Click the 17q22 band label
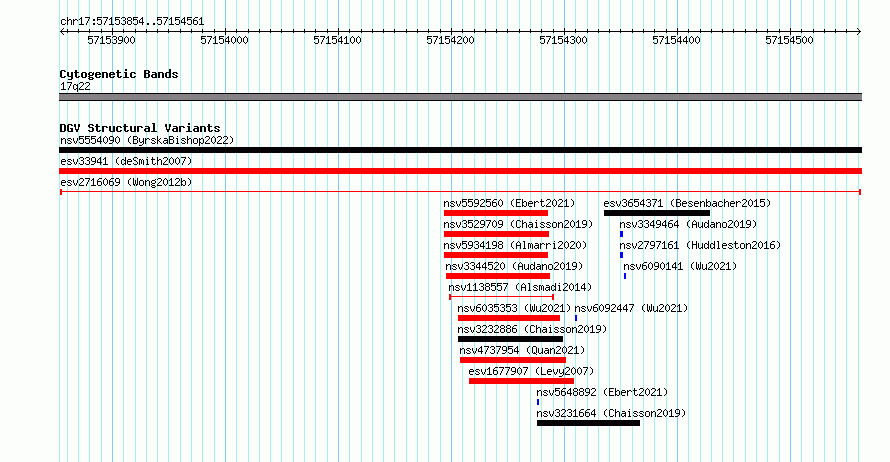890x462 pixels. click(x=75, y=86)
